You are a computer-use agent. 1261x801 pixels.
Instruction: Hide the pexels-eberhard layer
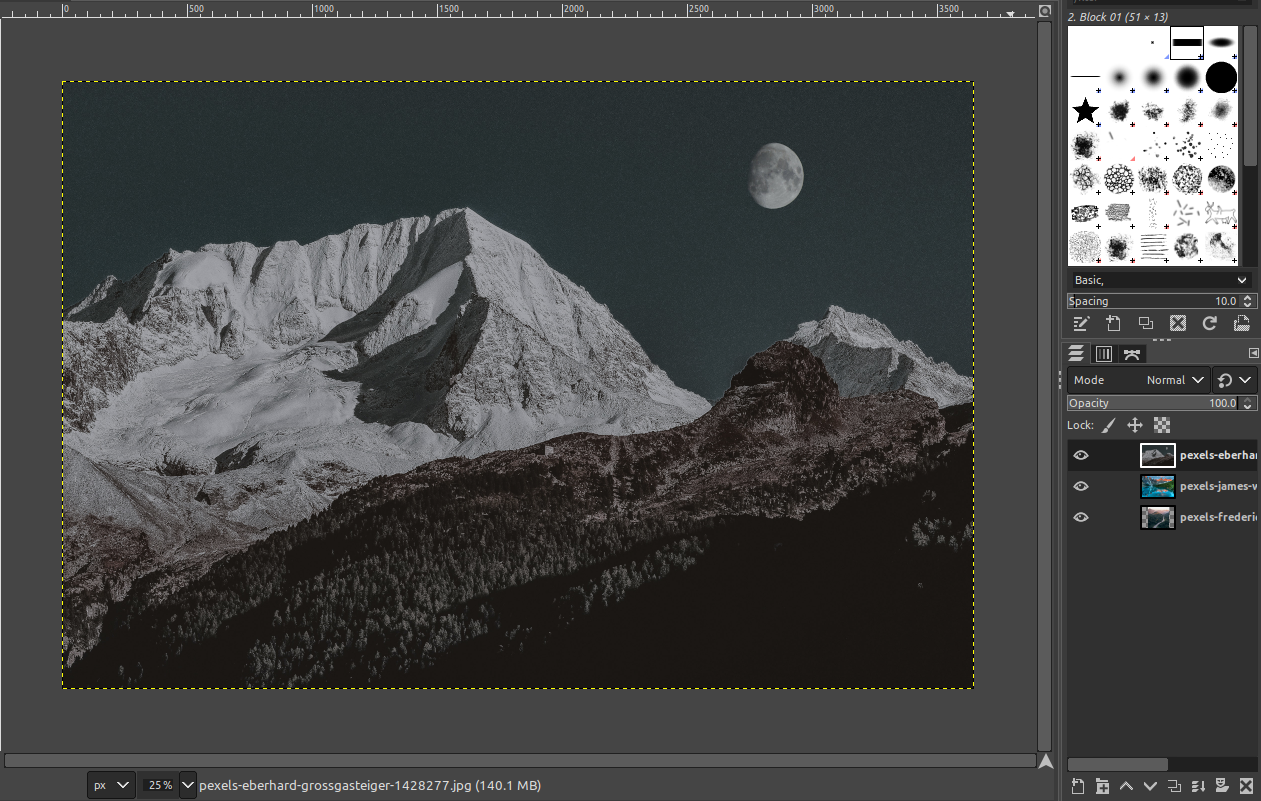[x=1080, y=456]
